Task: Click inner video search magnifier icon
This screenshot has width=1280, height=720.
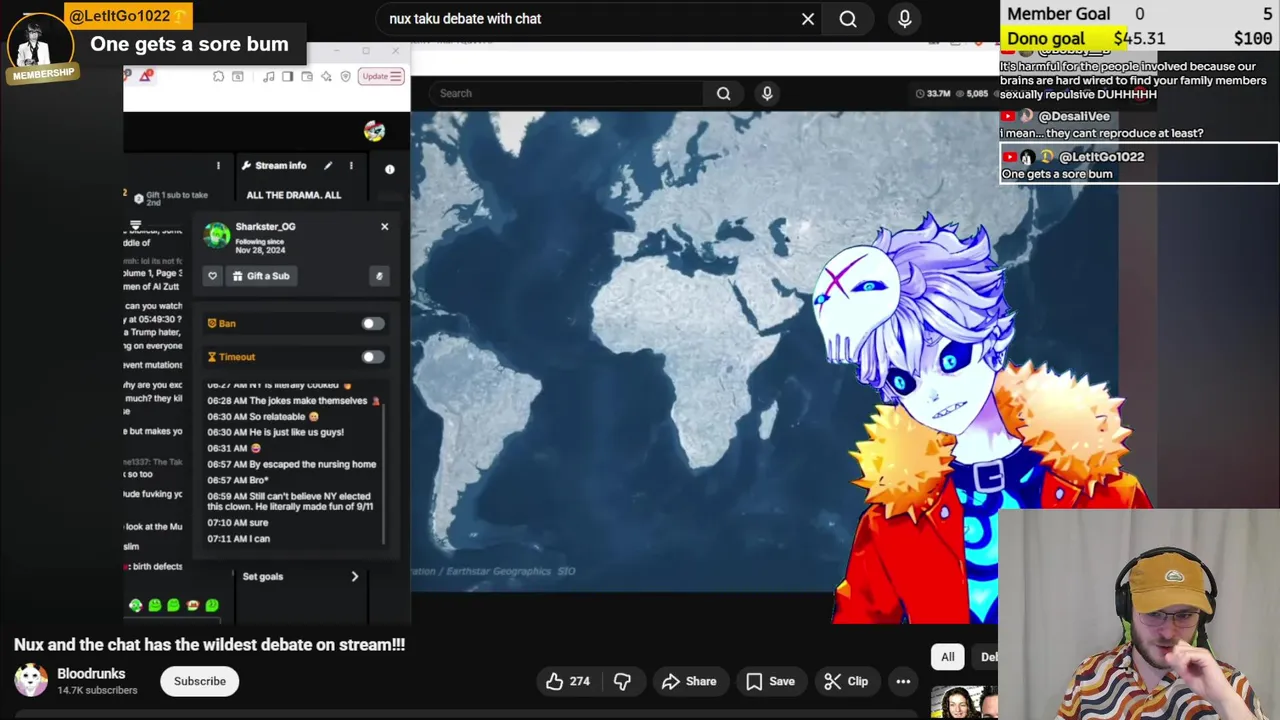Action: [x=723, y=93]
